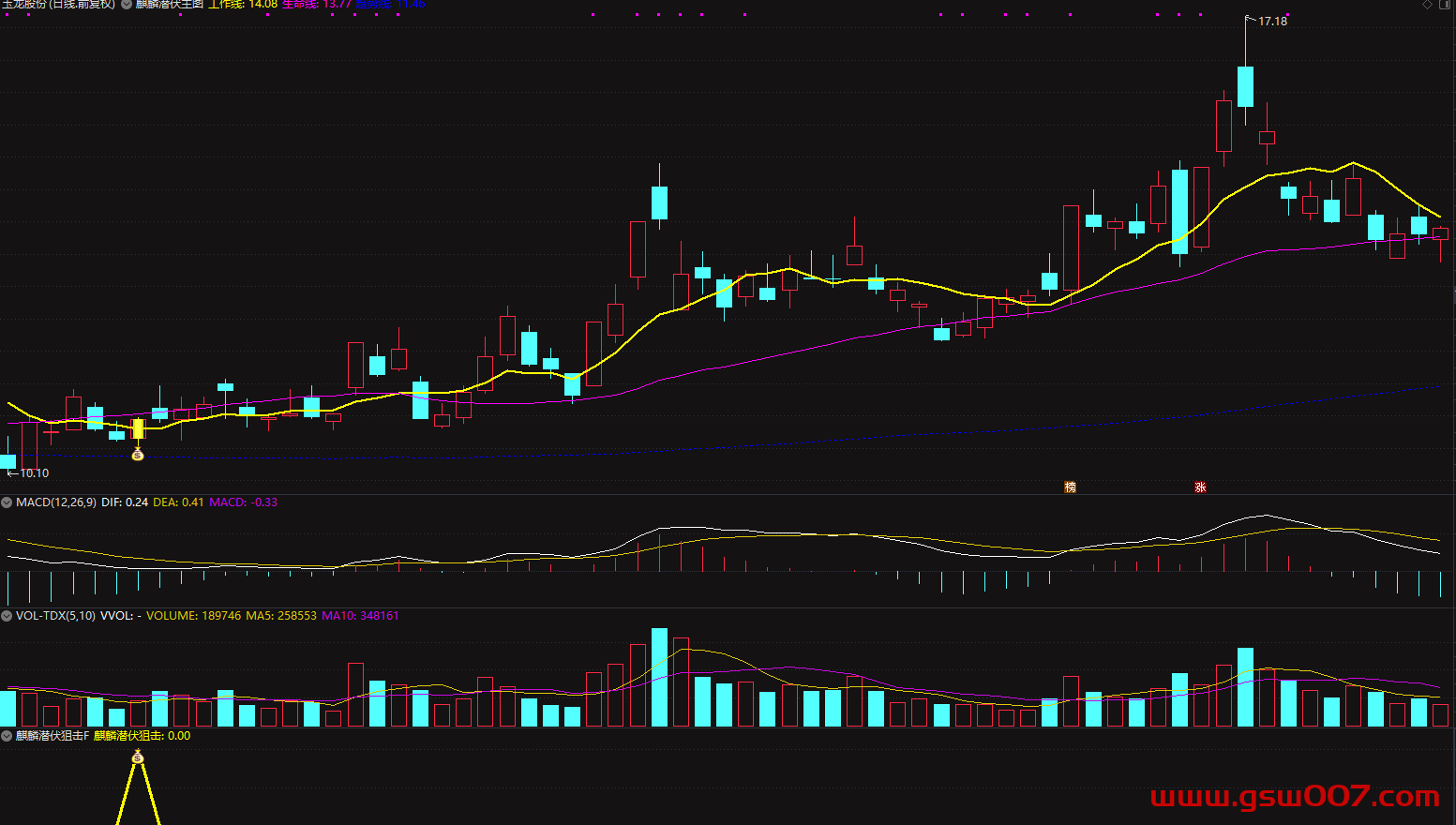Click the 玉龙股份 (日线,前复权) title

coord(59,4)
